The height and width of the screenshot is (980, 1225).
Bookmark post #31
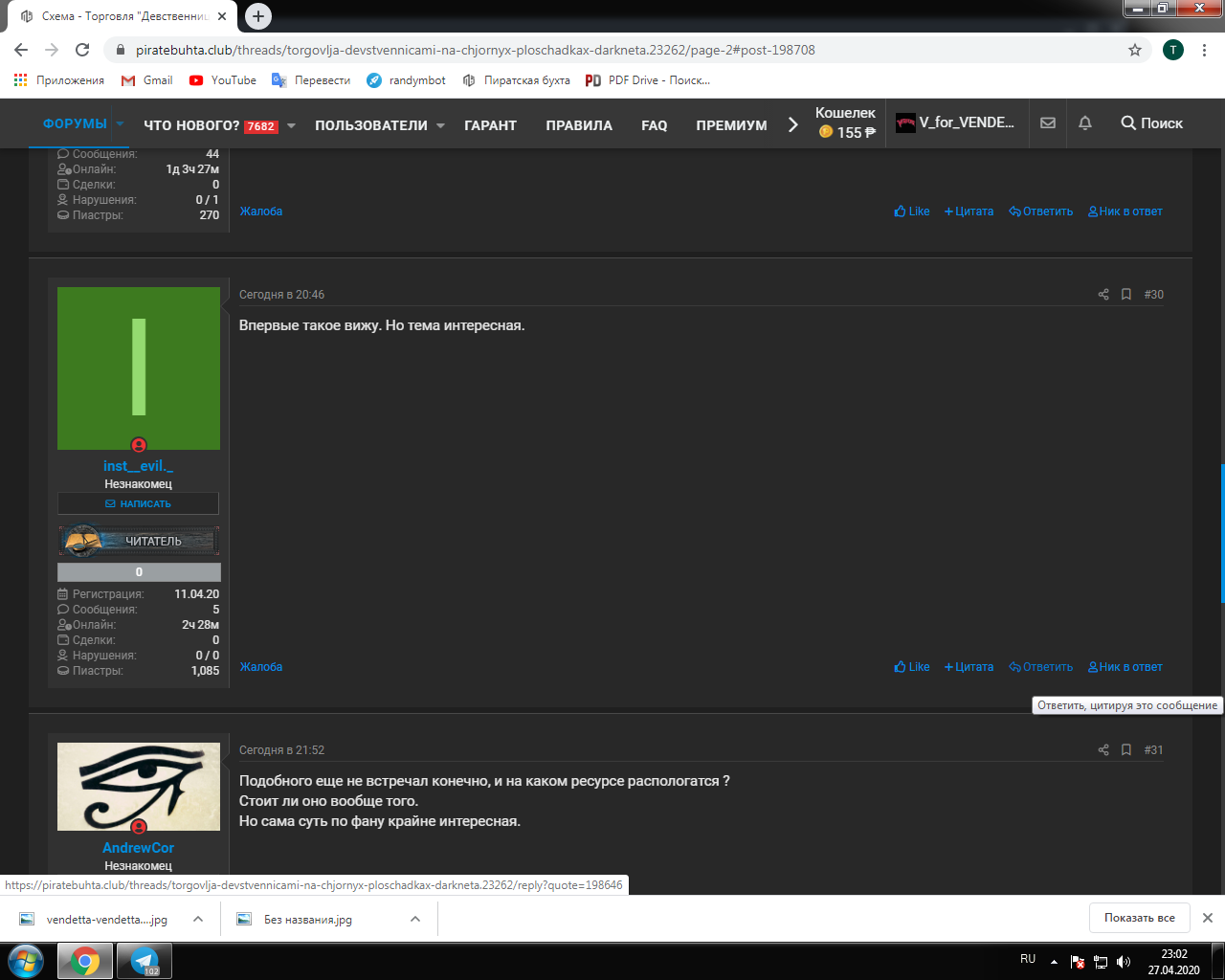[1126, 750]
